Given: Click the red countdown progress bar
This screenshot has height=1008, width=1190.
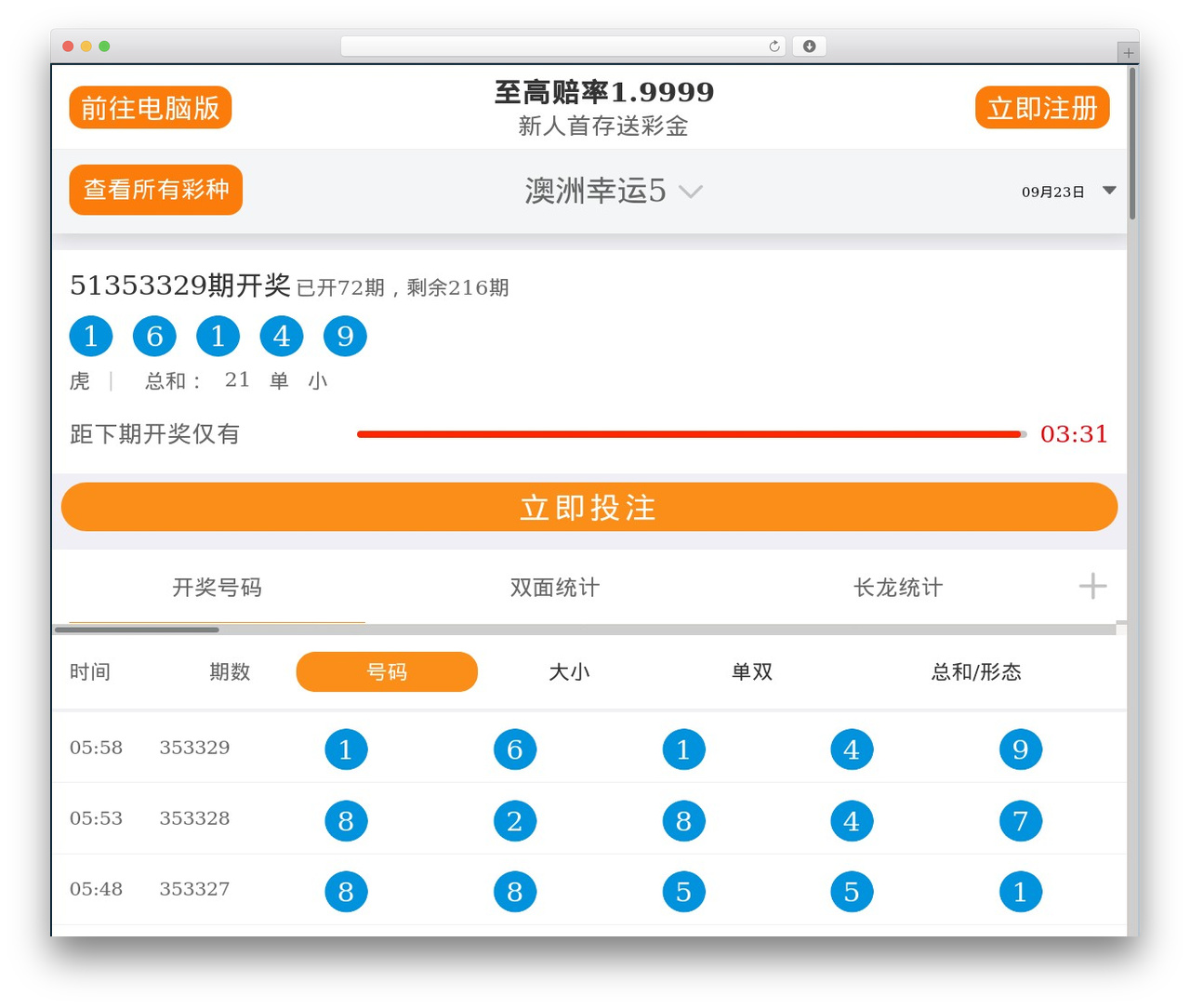Looking at the screenshot, I should coord(692,434).
